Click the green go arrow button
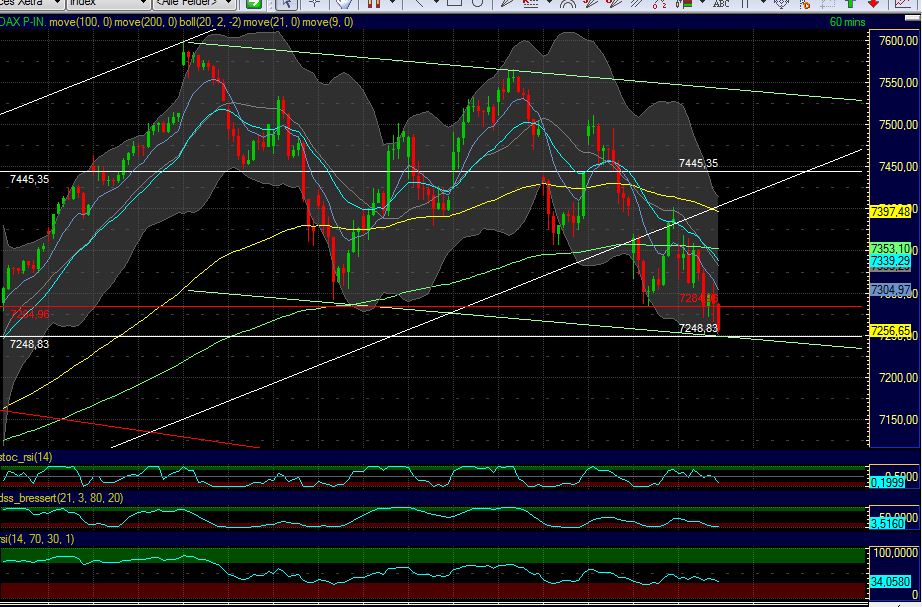The height and width of the screenshot is (607, 922). [x=253, y=4]
